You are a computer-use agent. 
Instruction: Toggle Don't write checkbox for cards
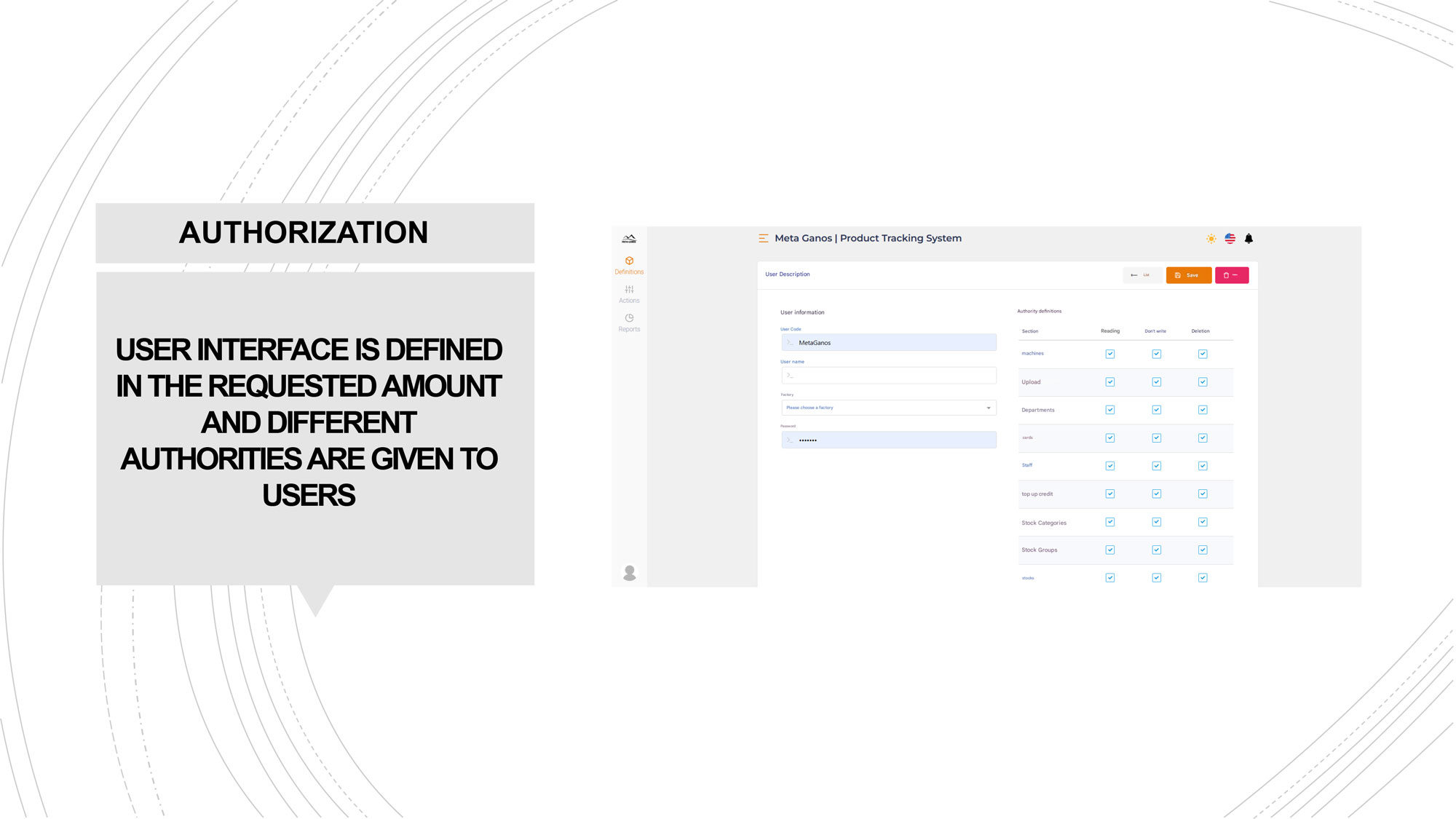pyautogui.click(x=1156, y=438)
